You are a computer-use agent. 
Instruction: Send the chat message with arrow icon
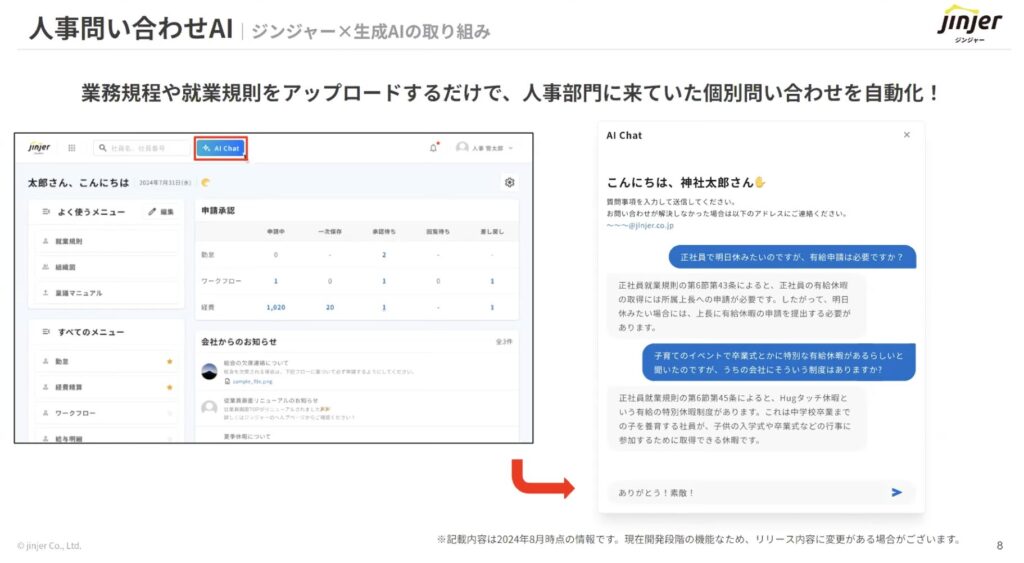pyautogui.click(x=896, y=492)
